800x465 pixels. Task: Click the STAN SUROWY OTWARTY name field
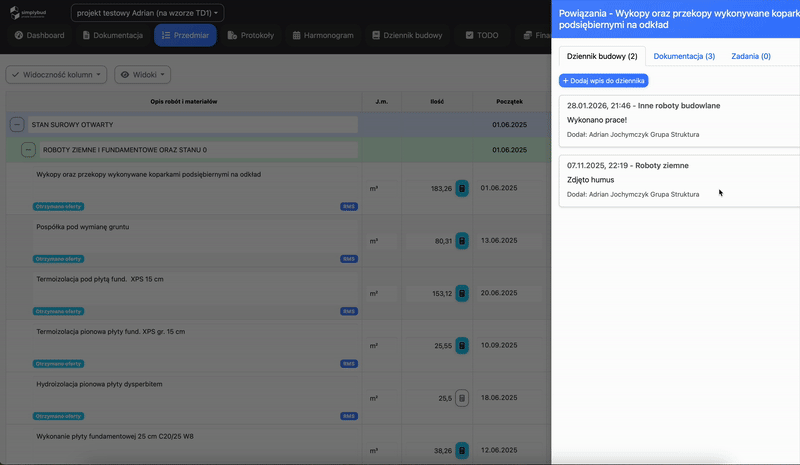pos(193,125)
